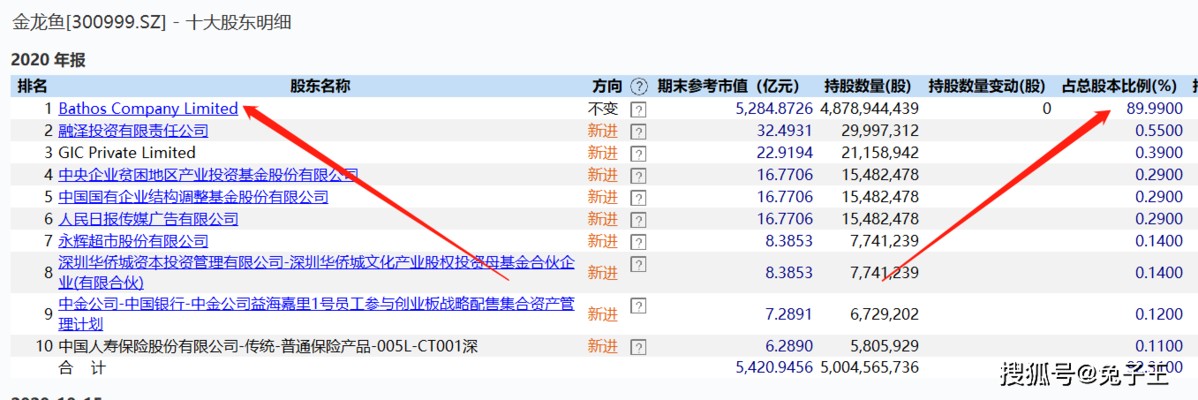Click help icon in 永辉超市股份有限公司 row
The height and width of the screenshot is (400, 1198).
pos(638,242)
